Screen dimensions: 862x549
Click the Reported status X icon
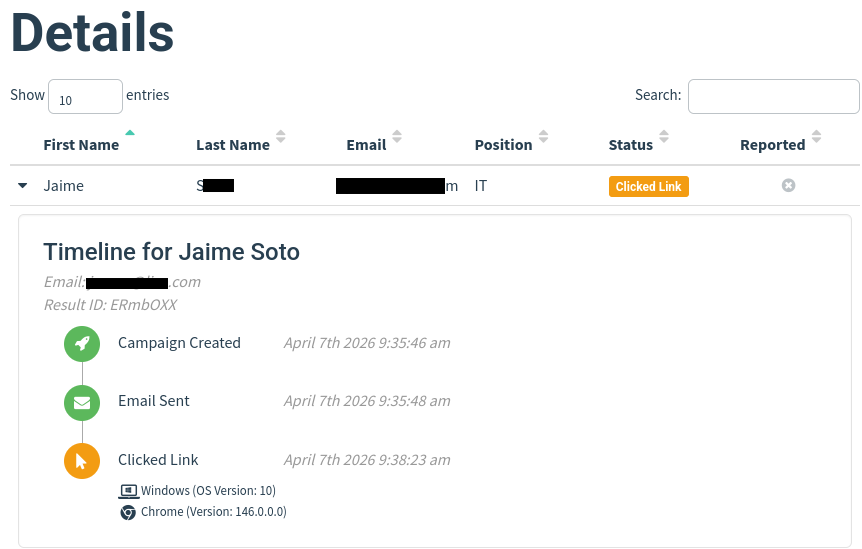(x=788, y=186)
